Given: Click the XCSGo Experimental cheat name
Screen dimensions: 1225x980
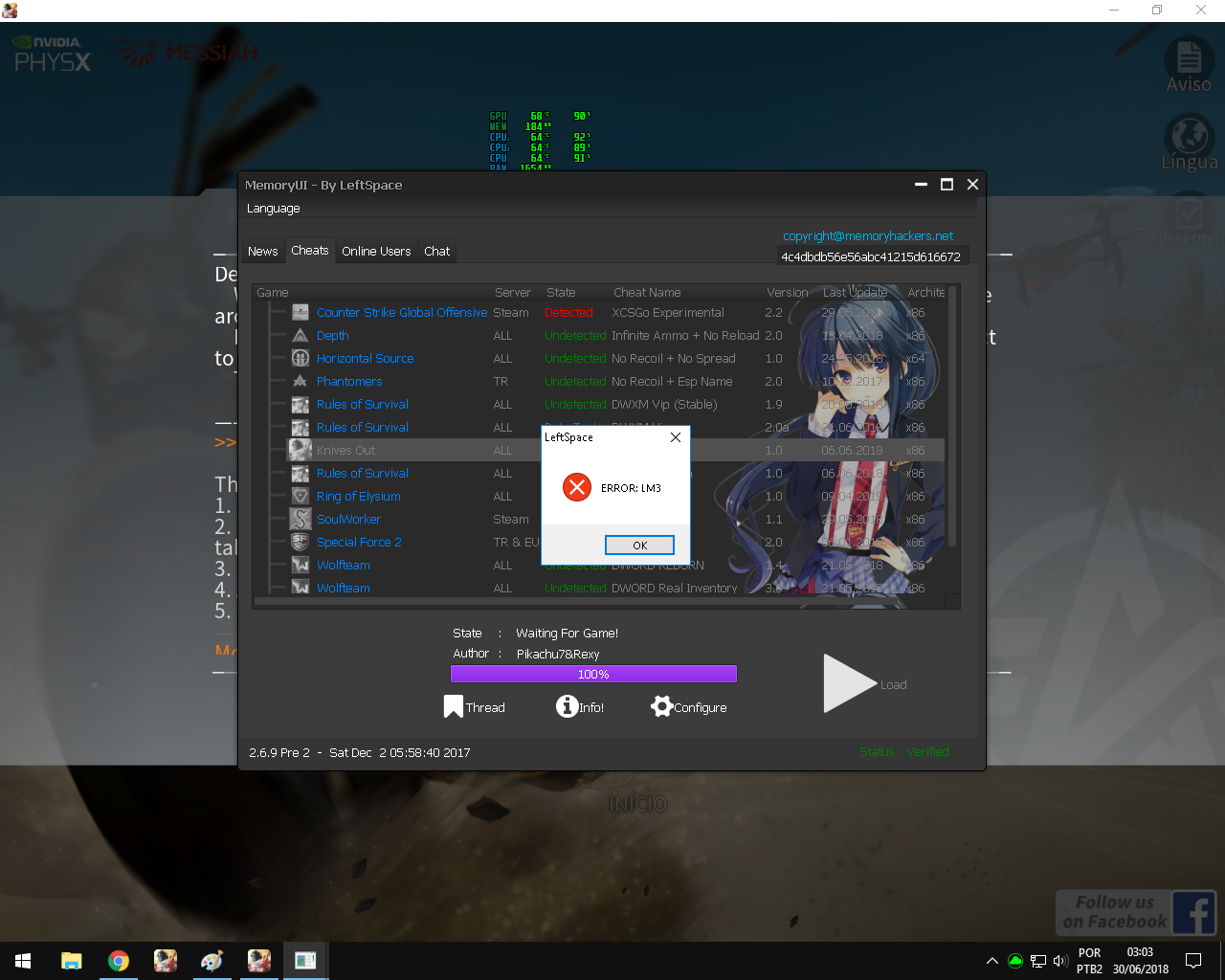Looking at the screenshot, I should click(668, 313).
